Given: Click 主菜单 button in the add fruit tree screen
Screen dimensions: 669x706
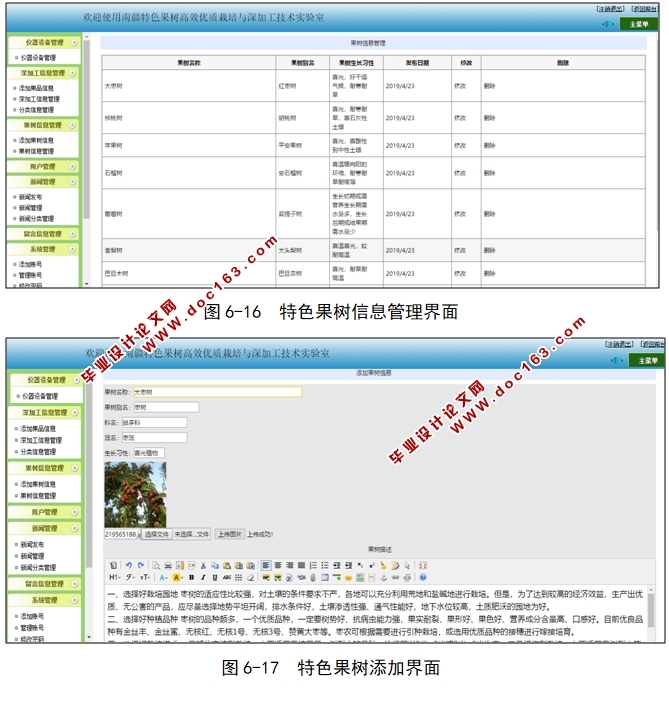Looking at the screenshot, I should (x=648, y=361).
